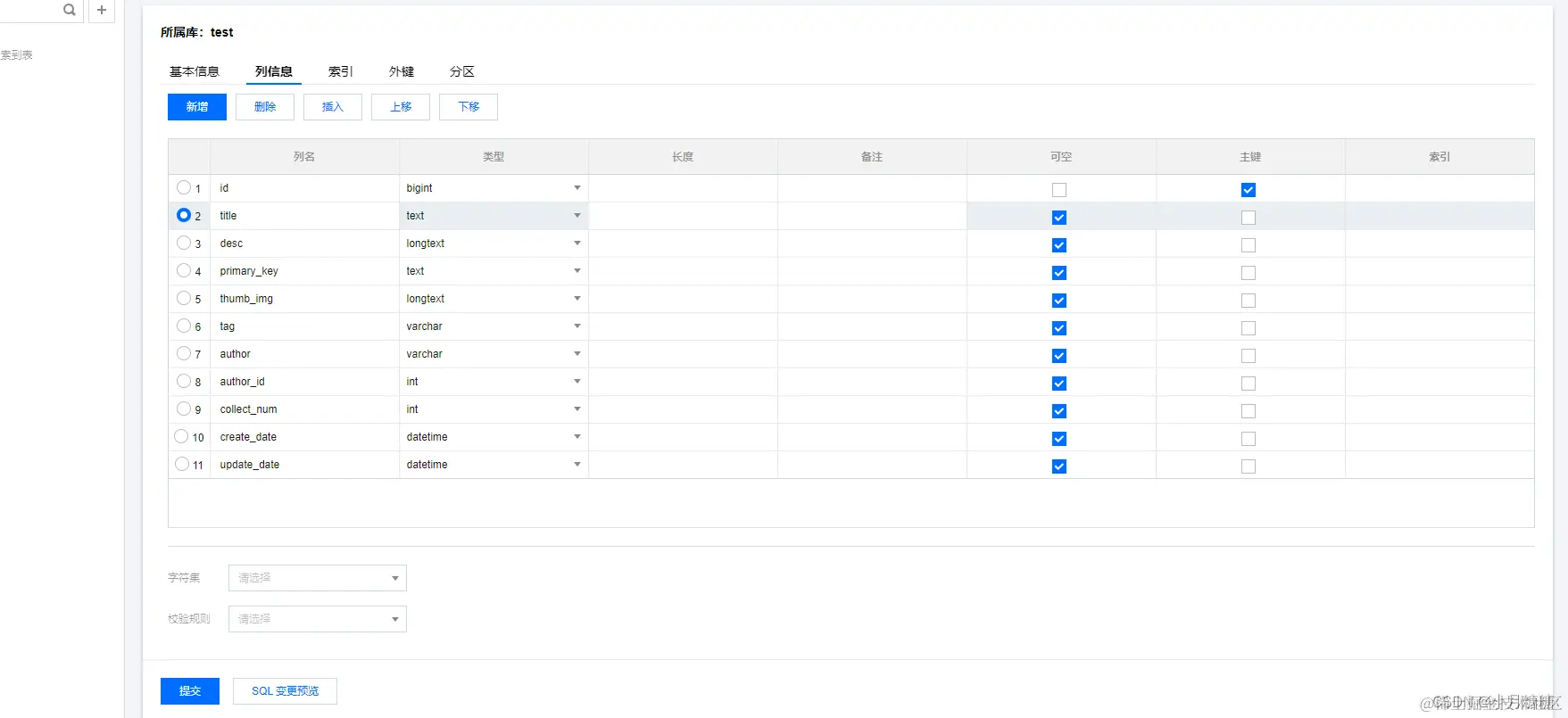
Task: Switch to the 分区 tab
Action: [462, 71]
